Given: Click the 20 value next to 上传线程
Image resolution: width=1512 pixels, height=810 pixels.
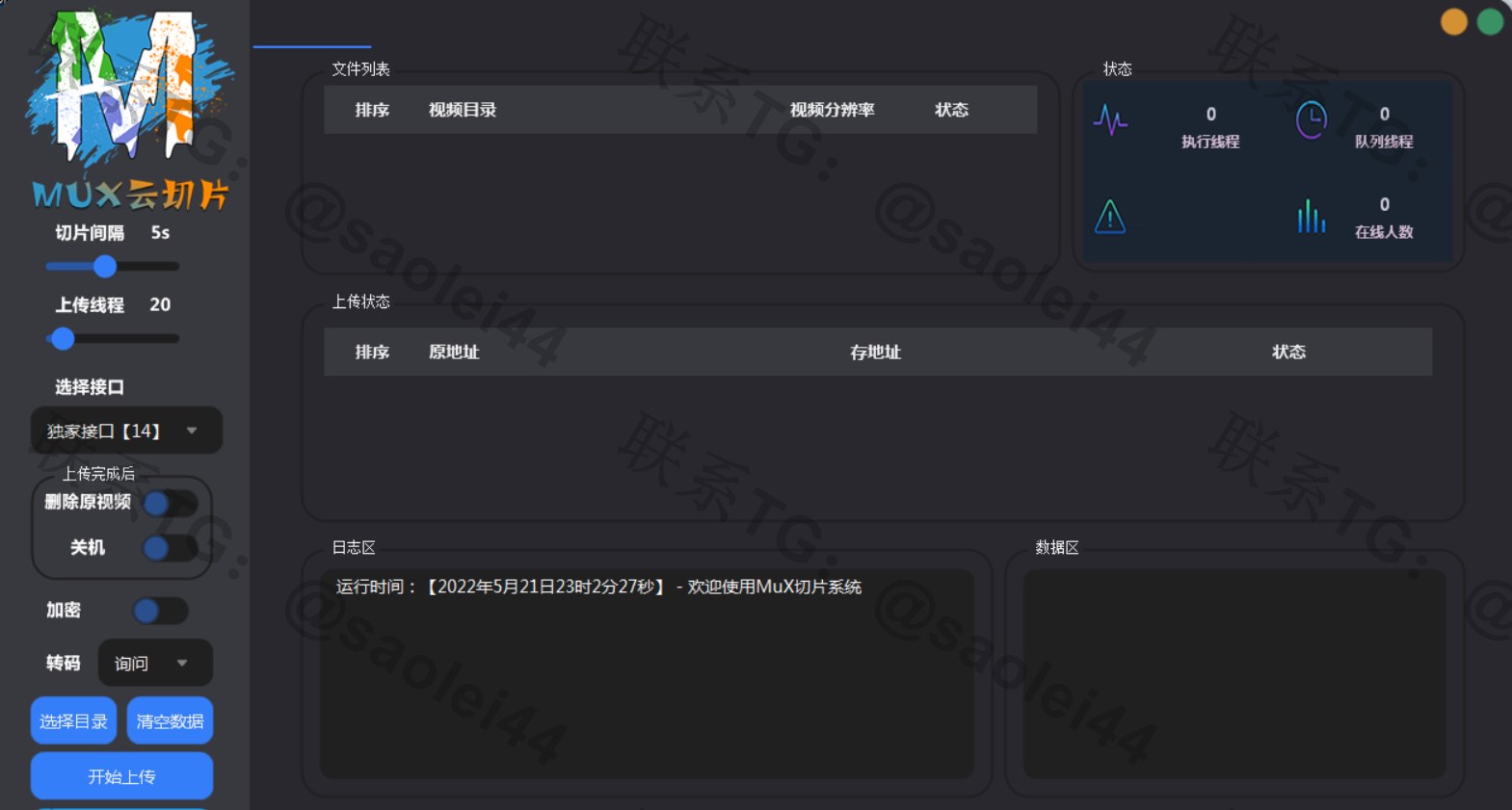Looking at the screenshot, I should [160, 305].
